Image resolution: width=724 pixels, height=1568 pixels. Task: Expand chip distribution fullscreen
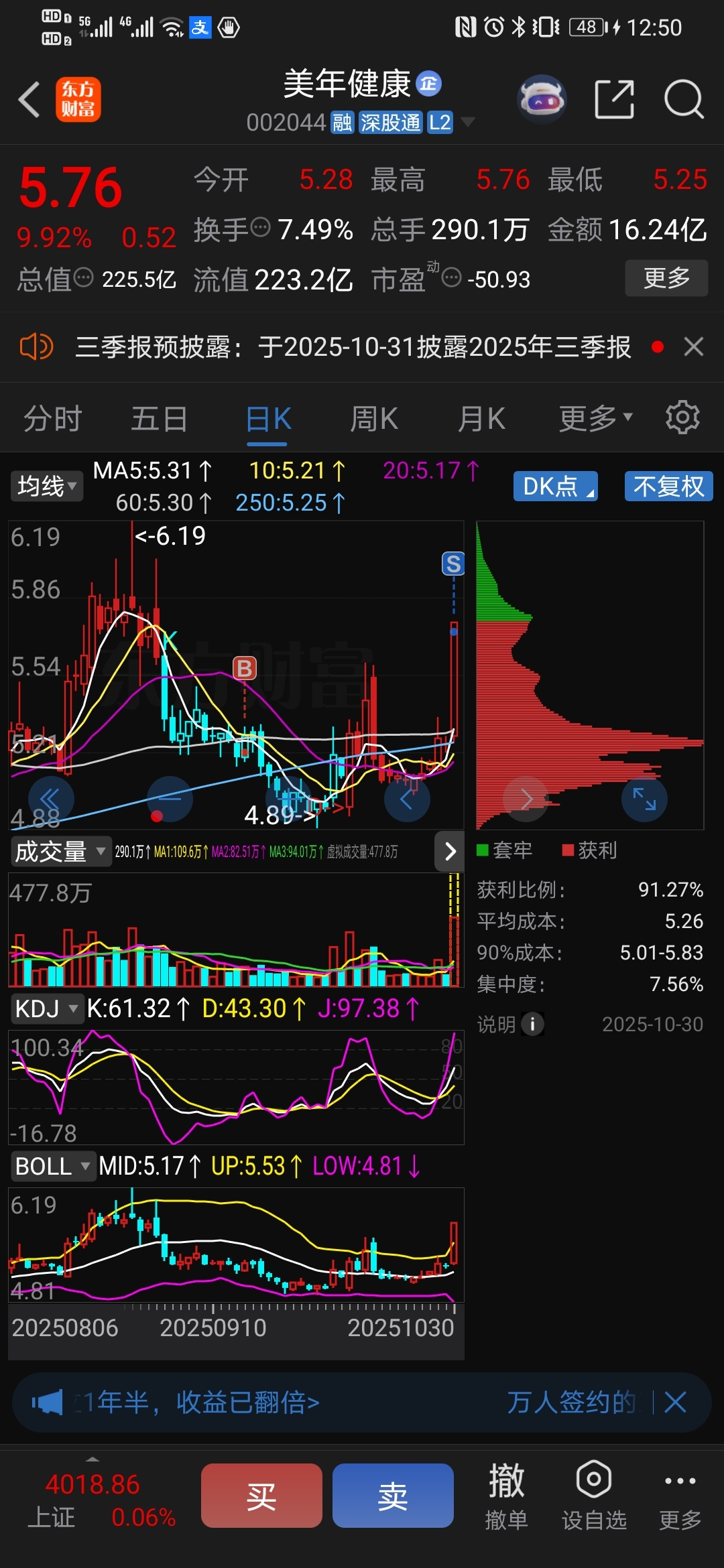click(x=644, y=799)
